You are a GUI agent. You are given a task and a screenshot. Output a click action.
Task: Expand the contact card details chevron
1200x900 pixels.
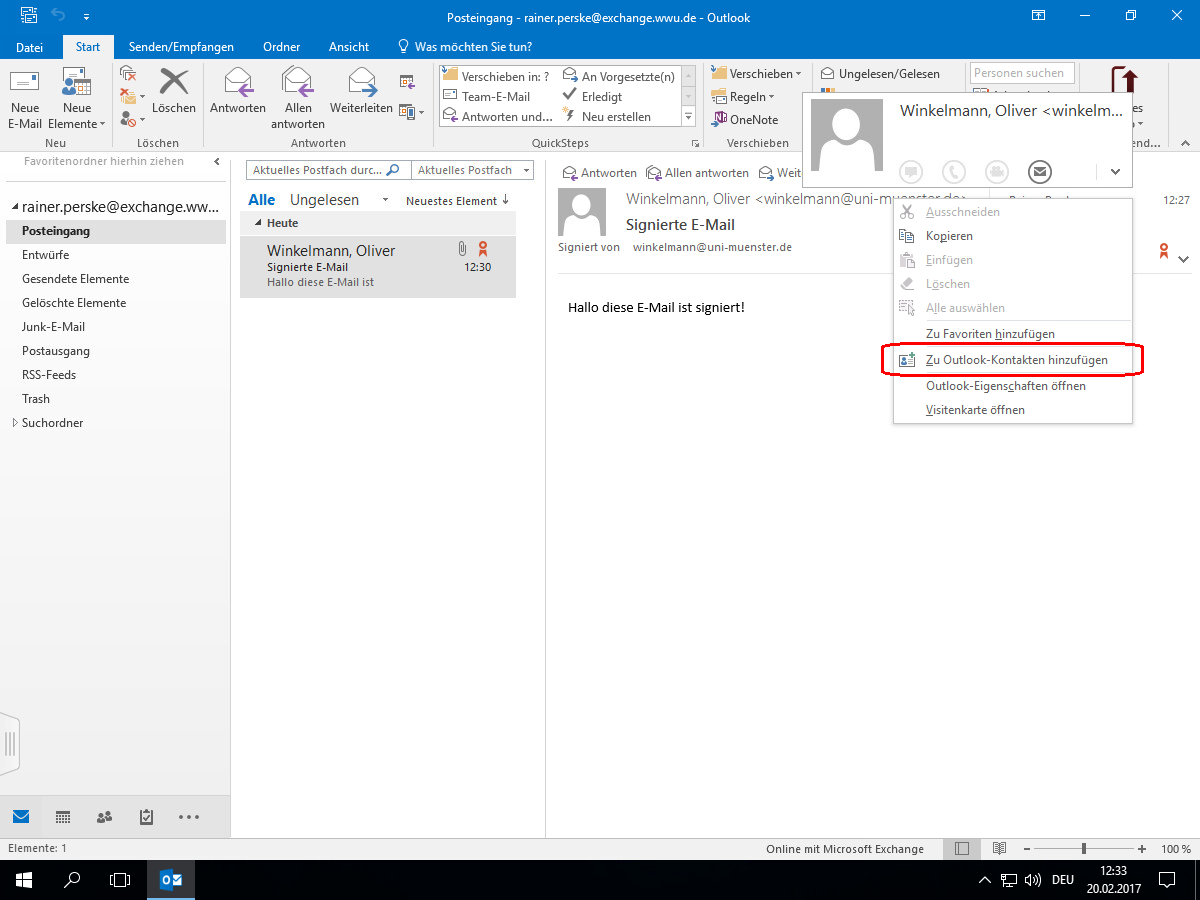1115,172
